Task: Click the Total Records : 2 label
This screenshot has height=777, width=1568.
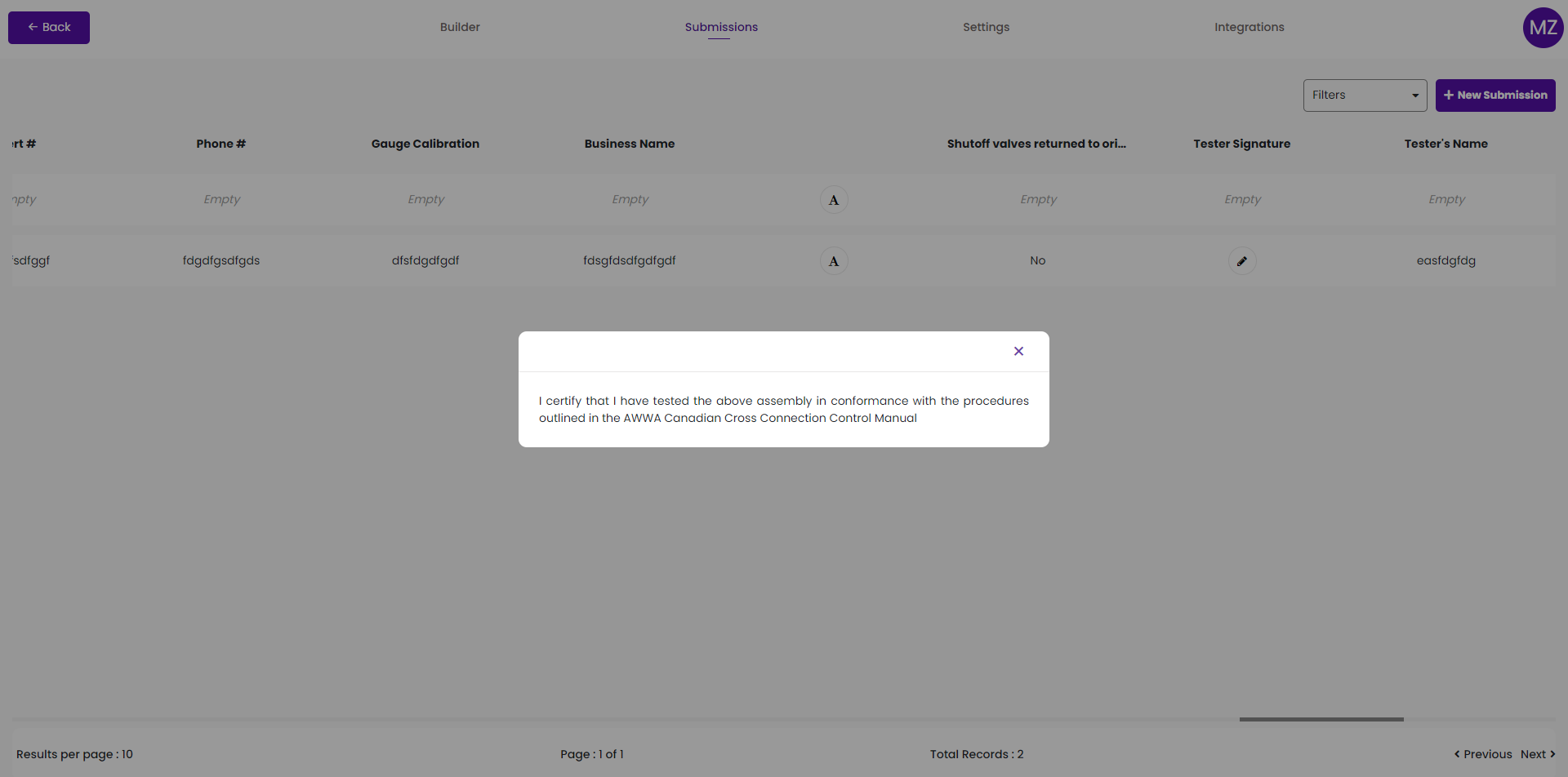Action: coord(977,754)
